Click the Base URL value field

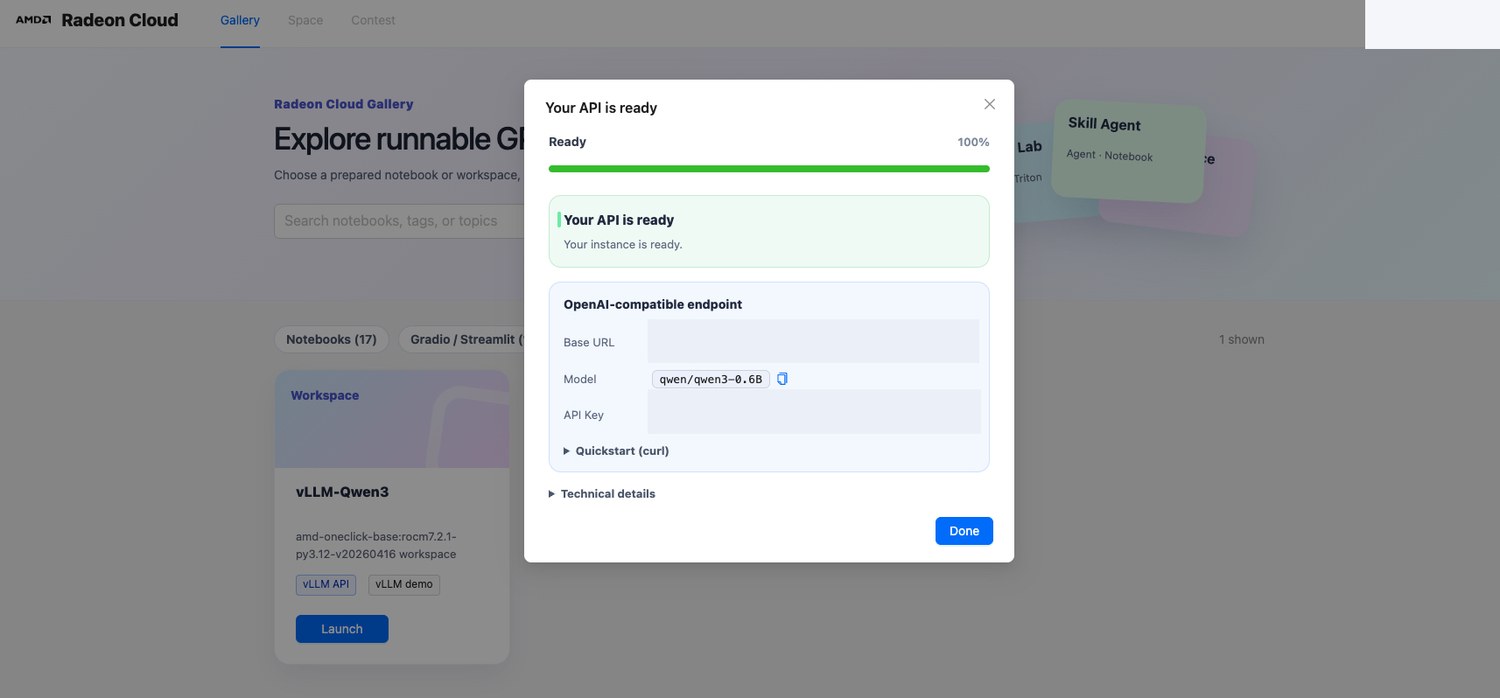click(x=813, y=341)
